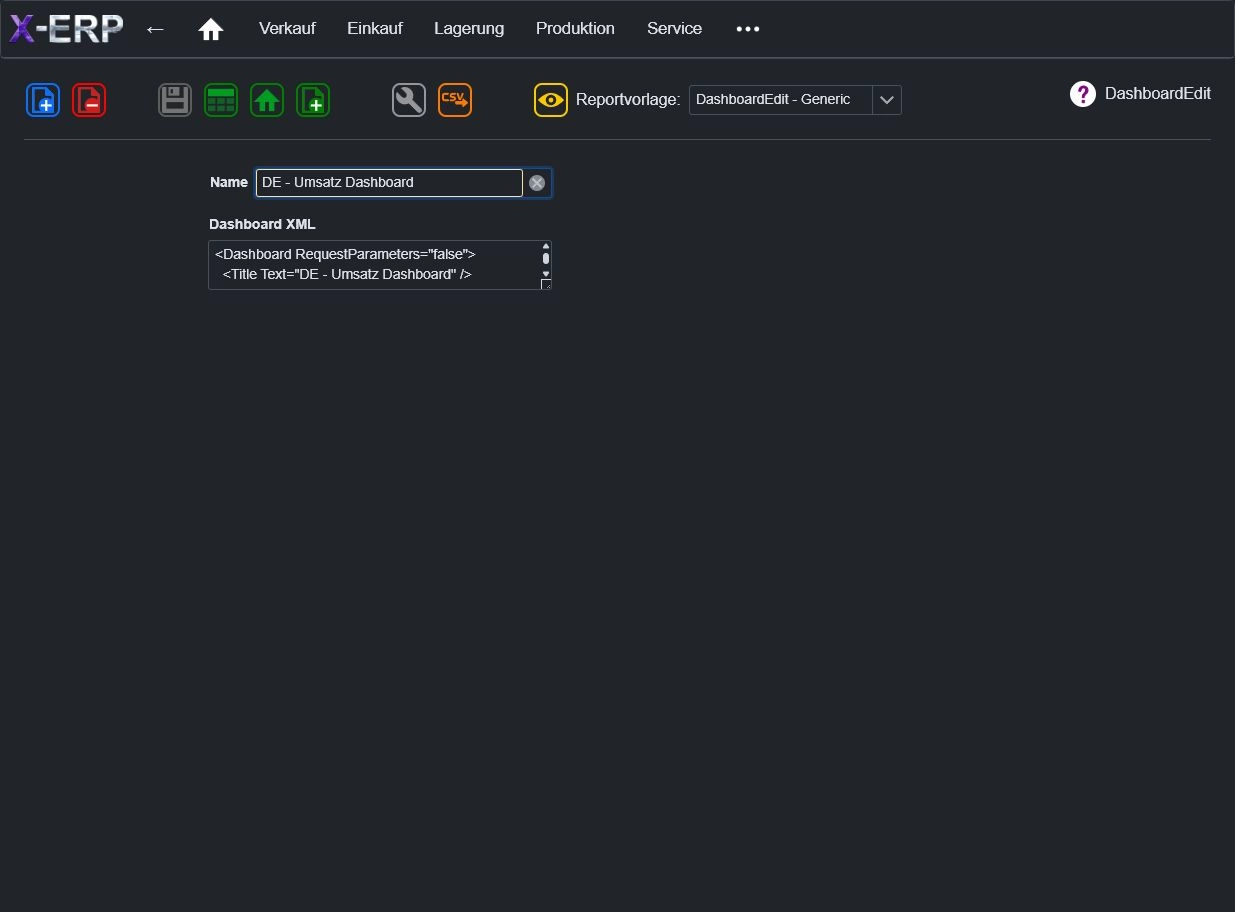Click the Reportvorlage label text
Screen dimensions: 1235x912
pyautogui.click(x=628, y=100)
